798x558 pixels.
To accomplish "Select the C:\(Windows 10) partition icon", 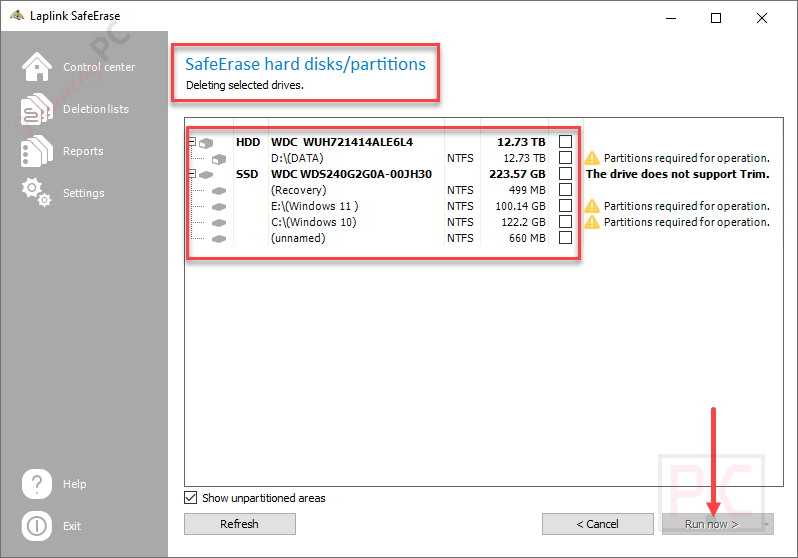I will [x=219, y=222].
